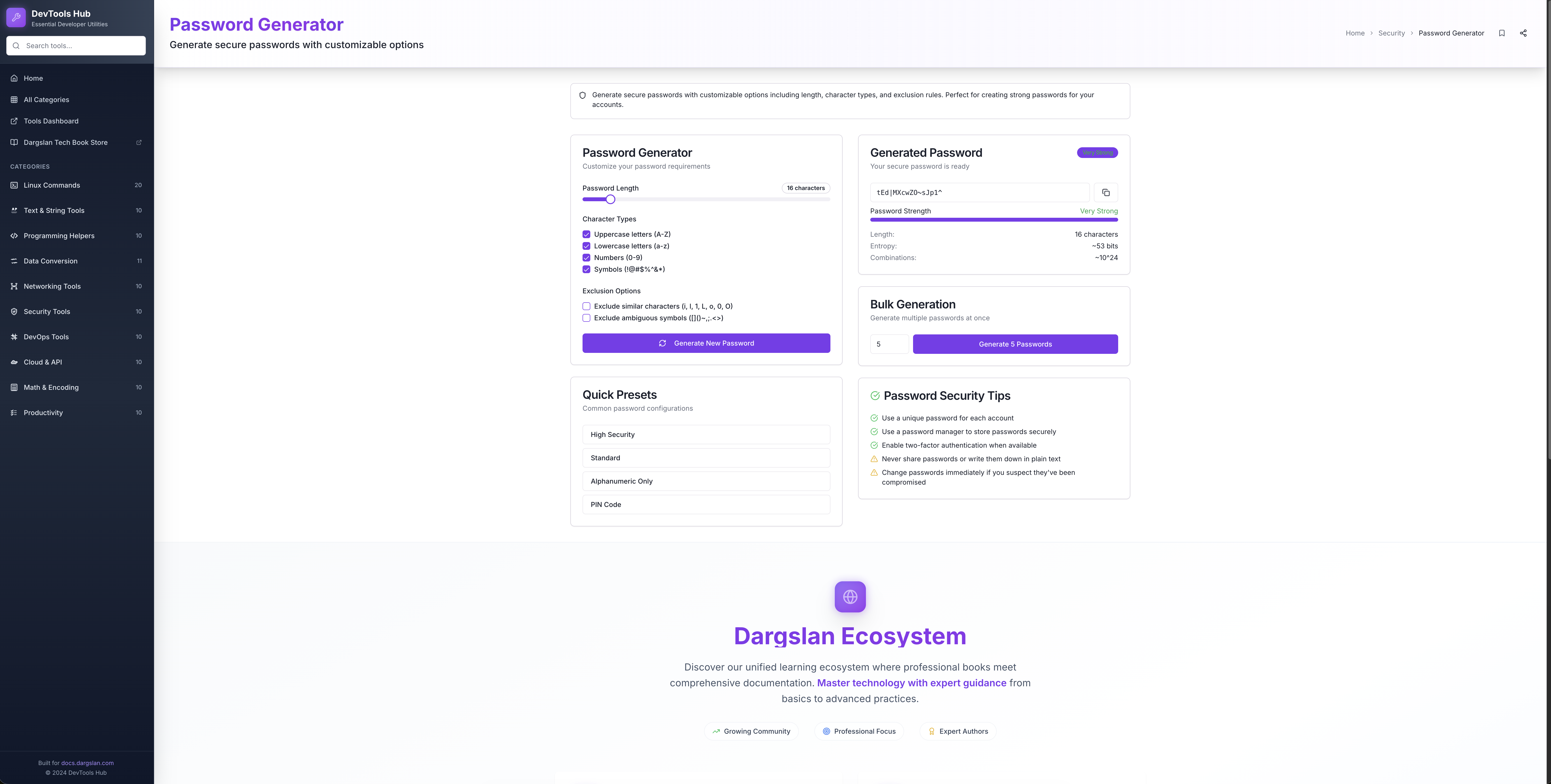The image size is (1551, 784).
Task: Click the DevTools Hub wrench logo
Action: [16, 17]
